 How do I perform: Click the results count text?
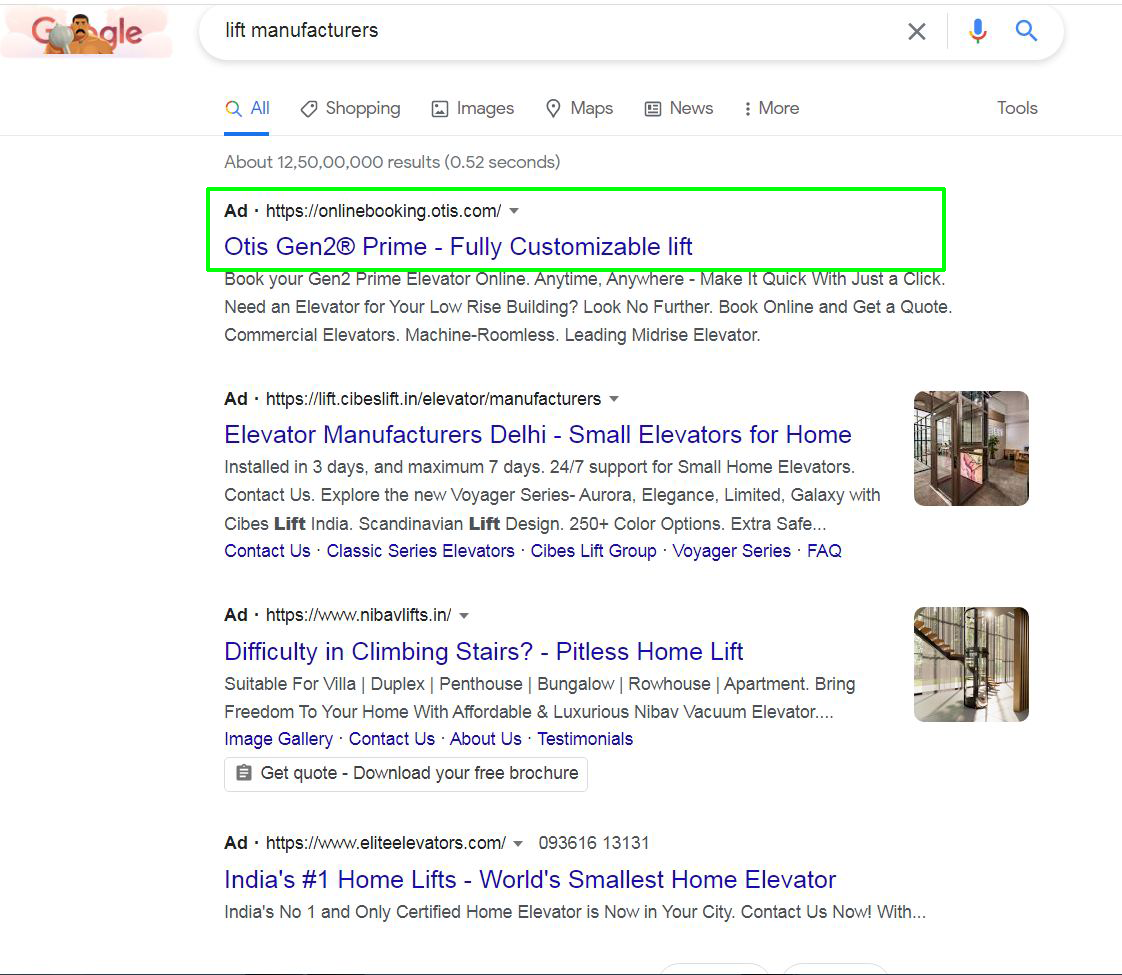392,162
